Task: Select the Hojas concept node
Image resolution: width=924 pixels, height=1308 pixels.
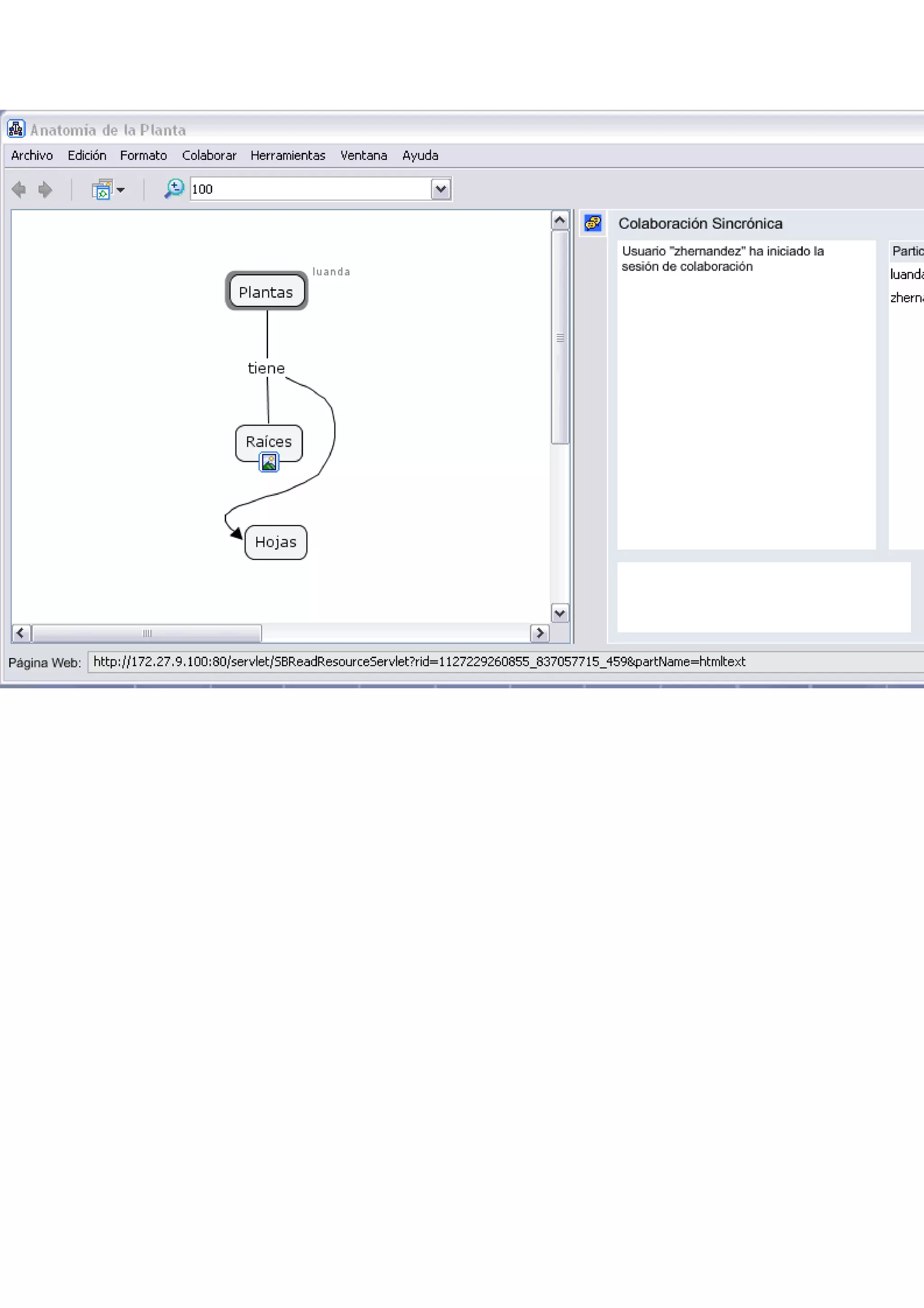Action: [276, 543]
